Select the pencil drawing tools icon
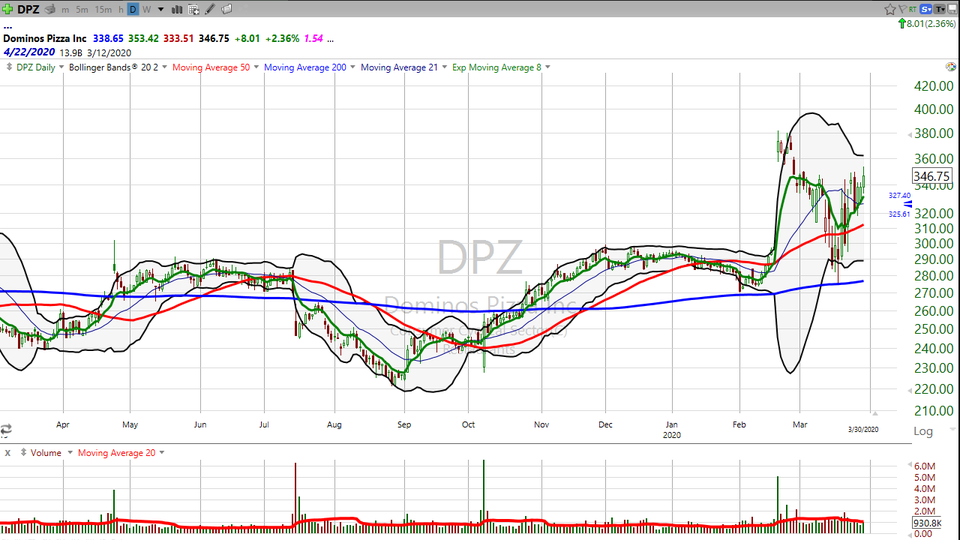The image size is (960, 540). [210, 9]
